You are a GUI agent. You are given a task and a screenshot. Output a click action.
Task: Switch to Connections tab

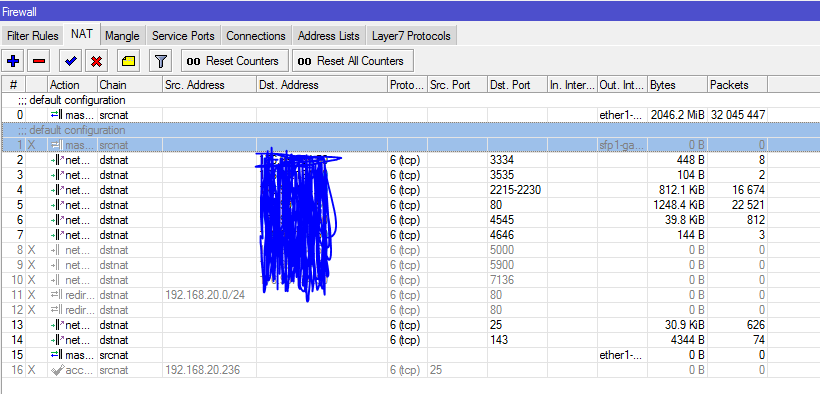(256, 36)
